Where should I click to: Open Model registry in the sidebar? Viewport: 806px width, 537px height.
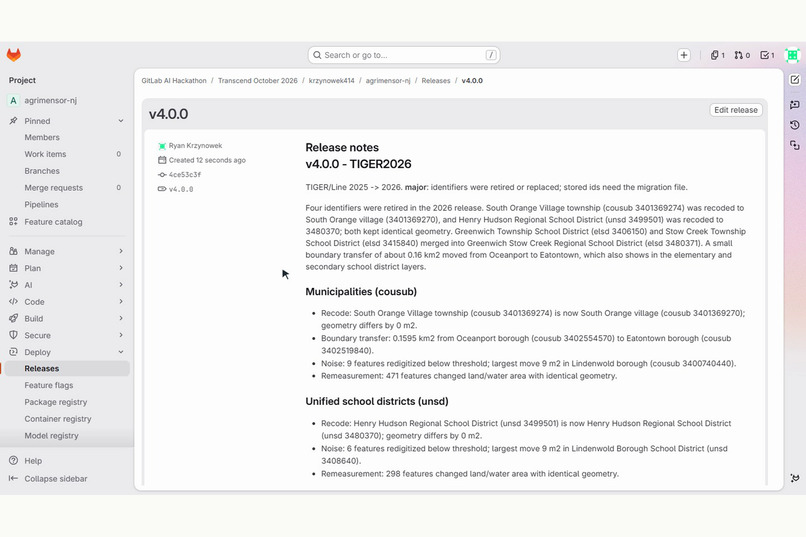pos(67,436)
